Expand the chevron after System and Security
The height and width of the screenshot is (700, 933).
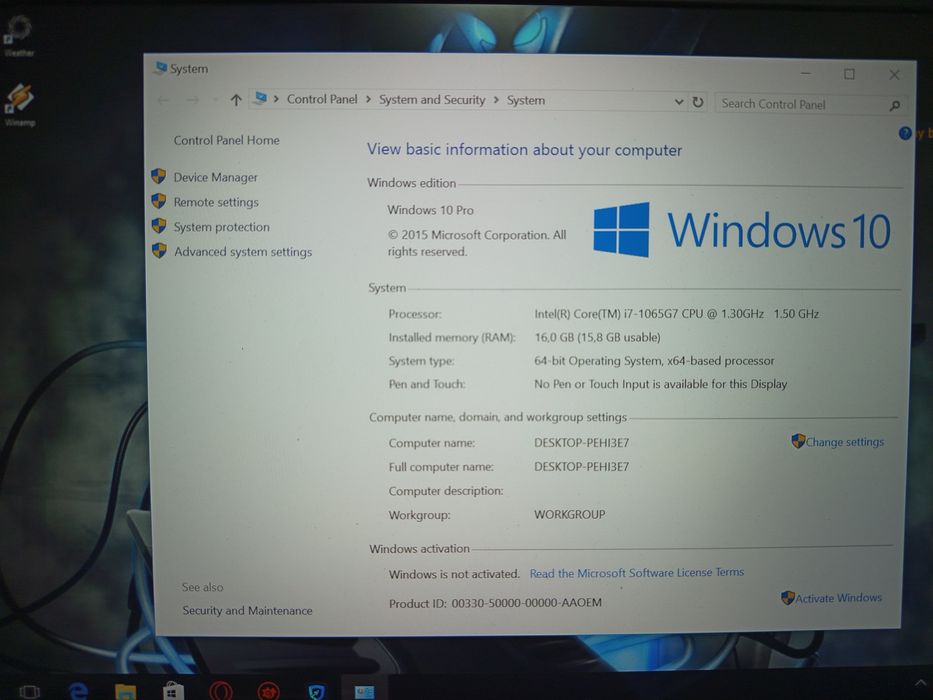coord(496,100)
